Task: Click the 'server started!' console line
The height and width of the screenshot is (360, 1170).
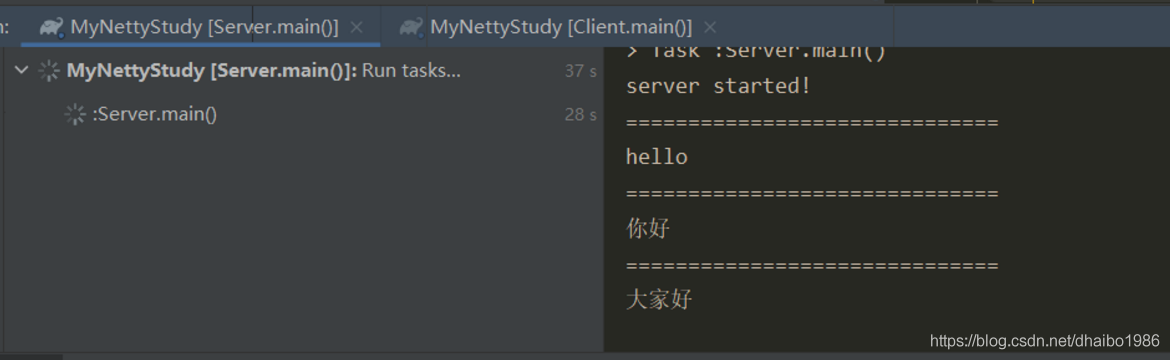Action: pyautogui.click(x=718, y=86)
